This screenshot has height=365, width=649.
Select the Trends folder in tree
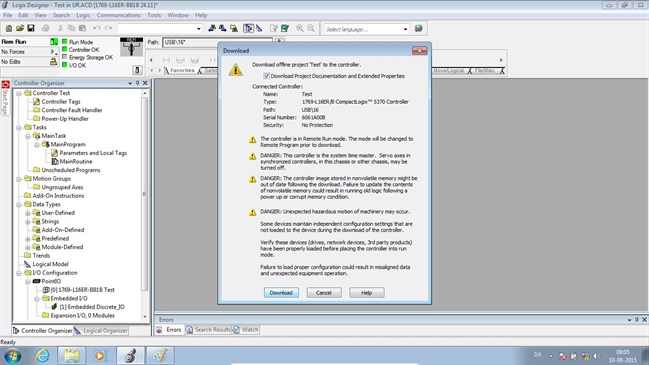tap(41, 256)
